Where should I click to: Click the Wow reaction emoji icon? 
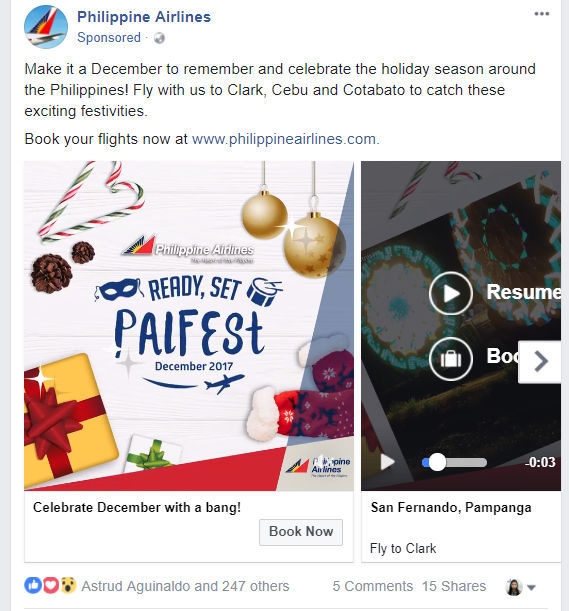[x=68, y=585]
